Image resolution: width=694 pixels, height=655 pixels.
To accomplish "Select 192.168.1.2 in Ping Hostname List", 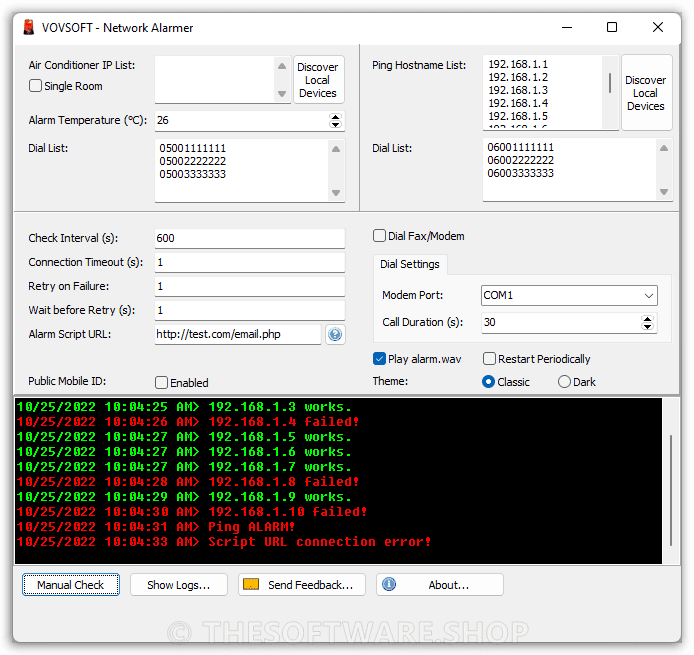I will point(518,77).
